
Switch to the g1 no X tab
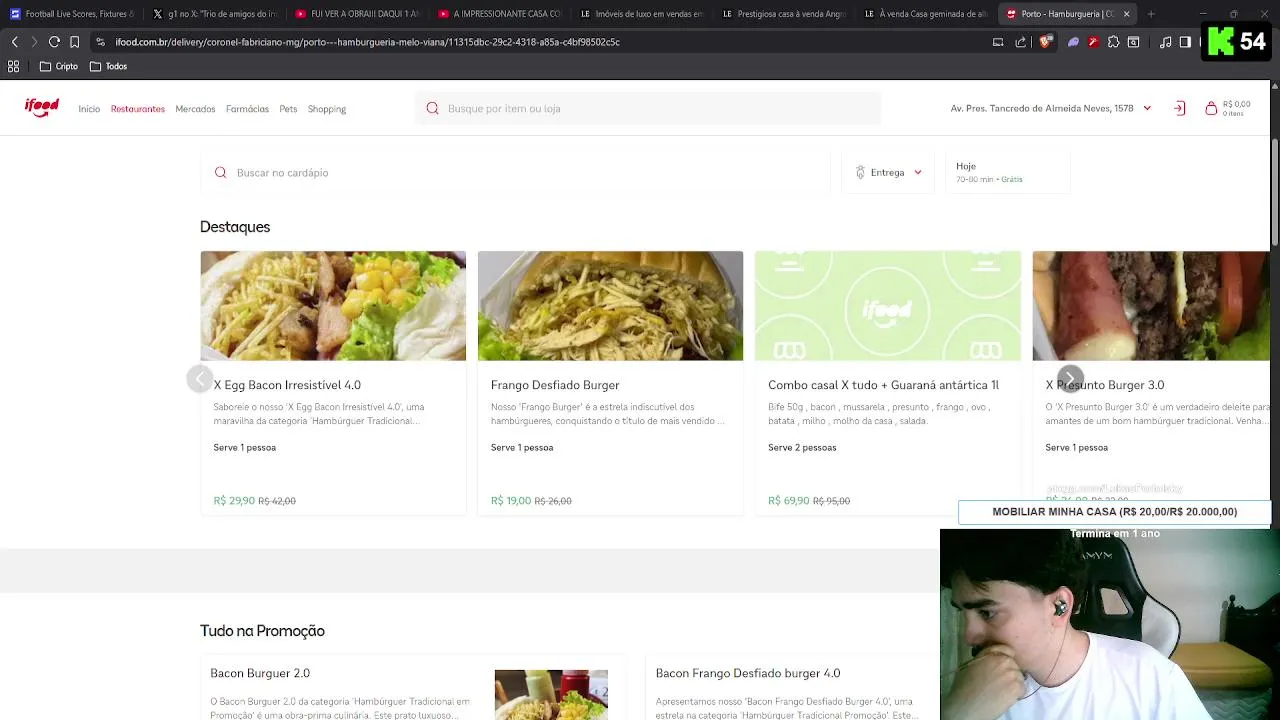pos(215,14)
